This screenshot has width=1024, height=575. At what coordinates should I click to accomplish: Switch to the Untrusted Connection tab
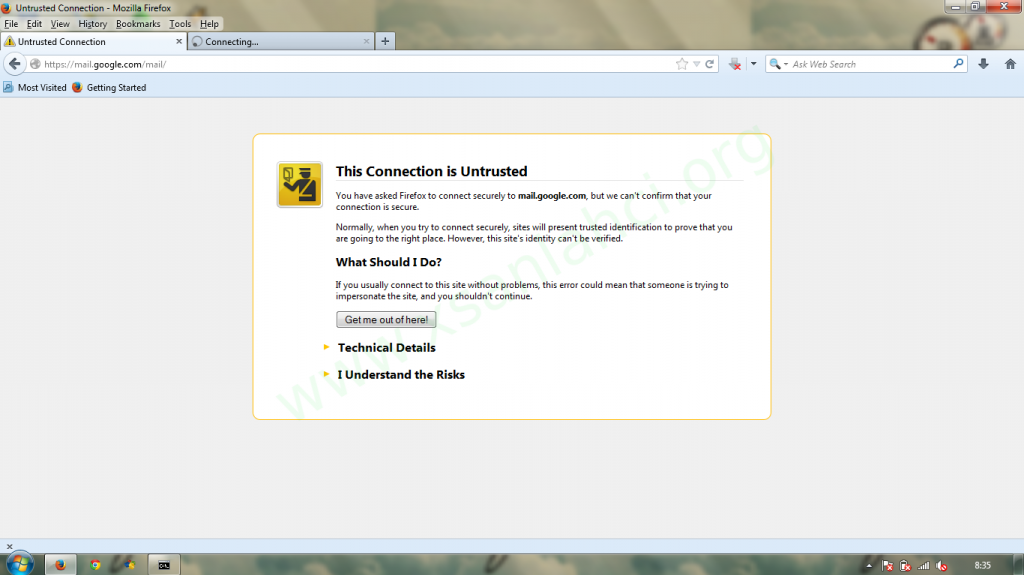[x=93, y=41]
